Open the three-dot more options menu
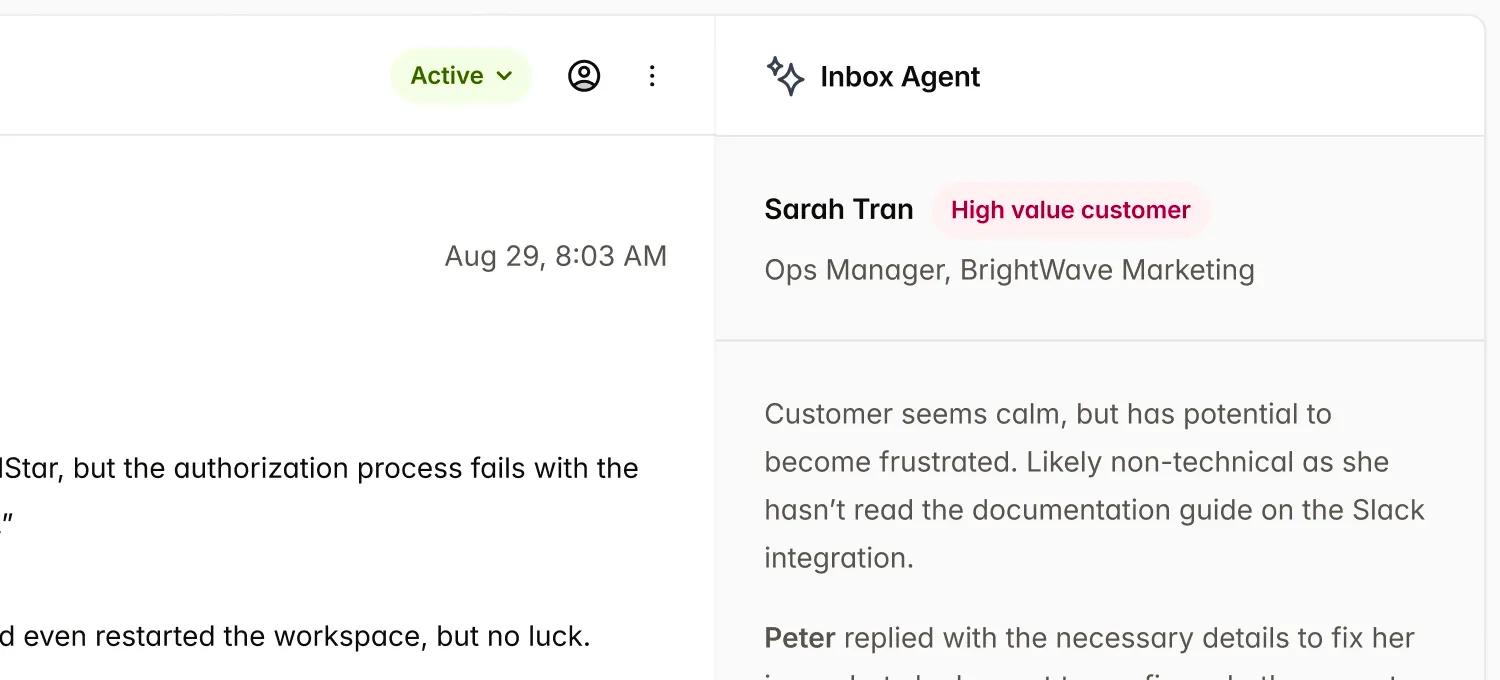Viewport: 1500px width, 680px height. coord(652,76)
